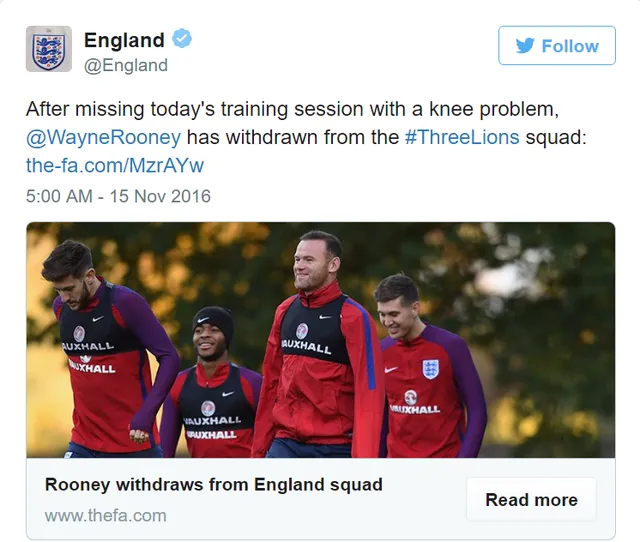Click the 5:00 AM - 15 Nov 2016 timestamp
640x542 pixels.
(x=118, y=196)
